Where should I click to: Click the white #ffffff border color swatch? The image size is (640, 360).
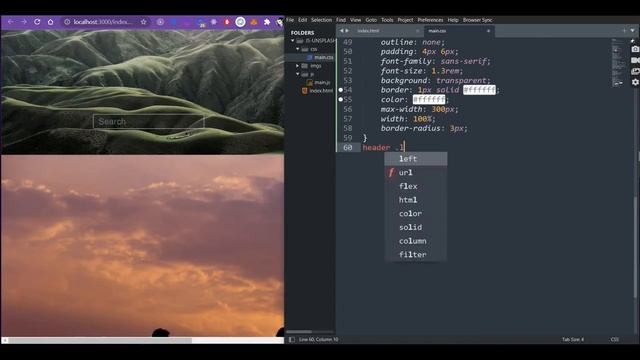[479, 90]
